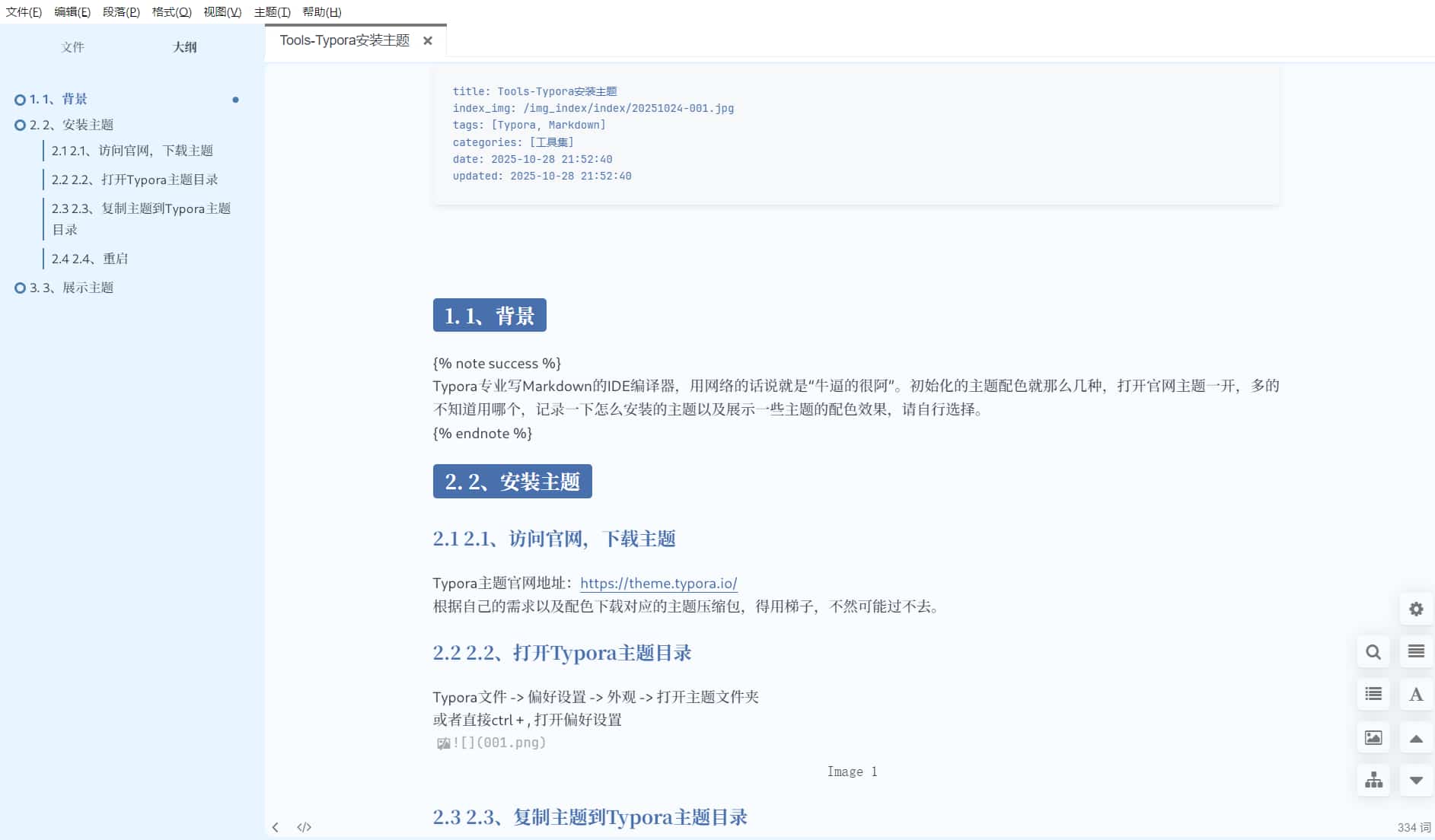Image resolution: width=1435 pixels, height=840 pixels.
Task: Close the Tools-Typora安装主题 tab
Action: click(x=428, y=41)
